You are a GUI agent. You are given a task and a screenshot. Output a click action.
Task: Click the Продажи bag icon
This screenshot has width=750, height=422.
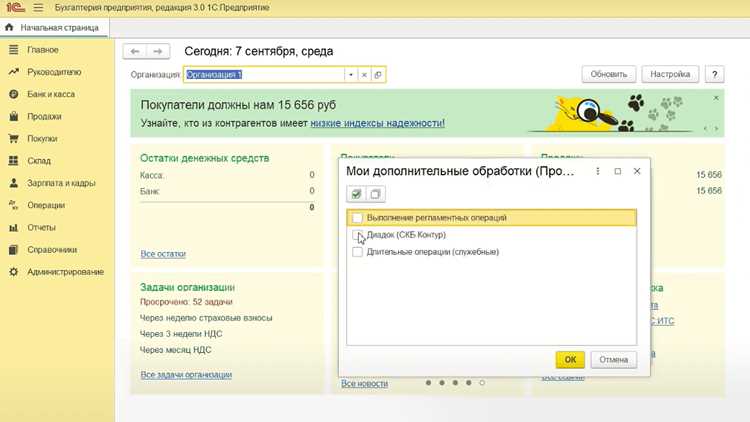(x=13, y=116)
